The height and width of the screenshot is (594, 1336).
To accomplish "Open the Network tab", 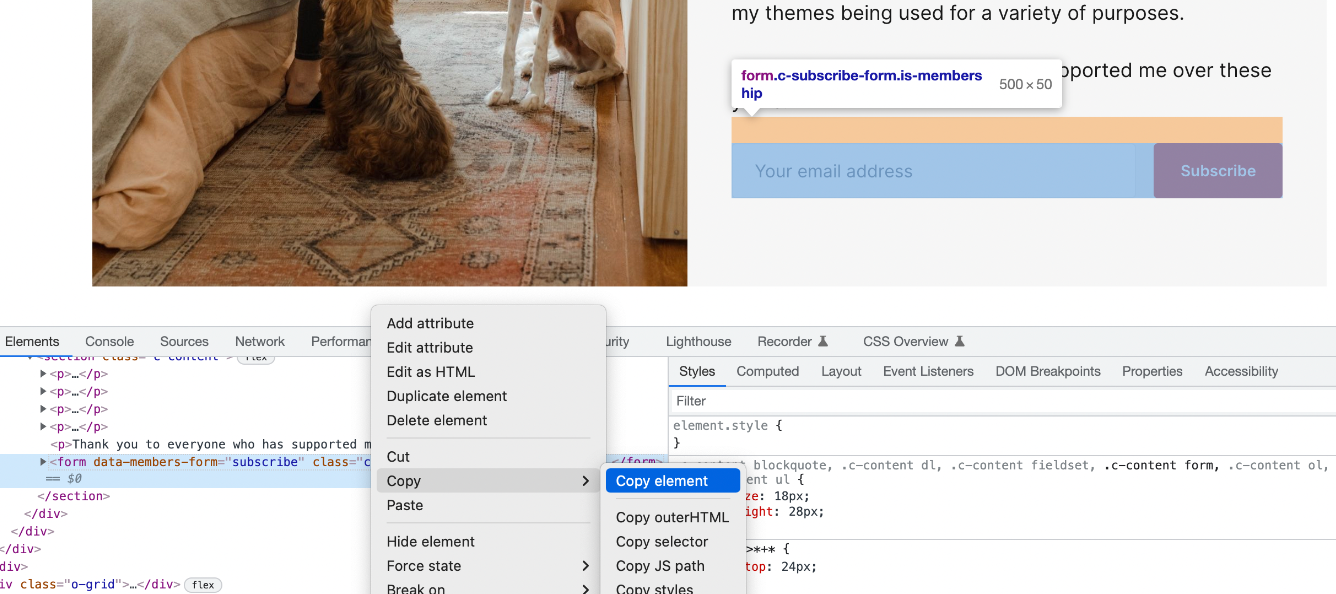I will point(260,341).
